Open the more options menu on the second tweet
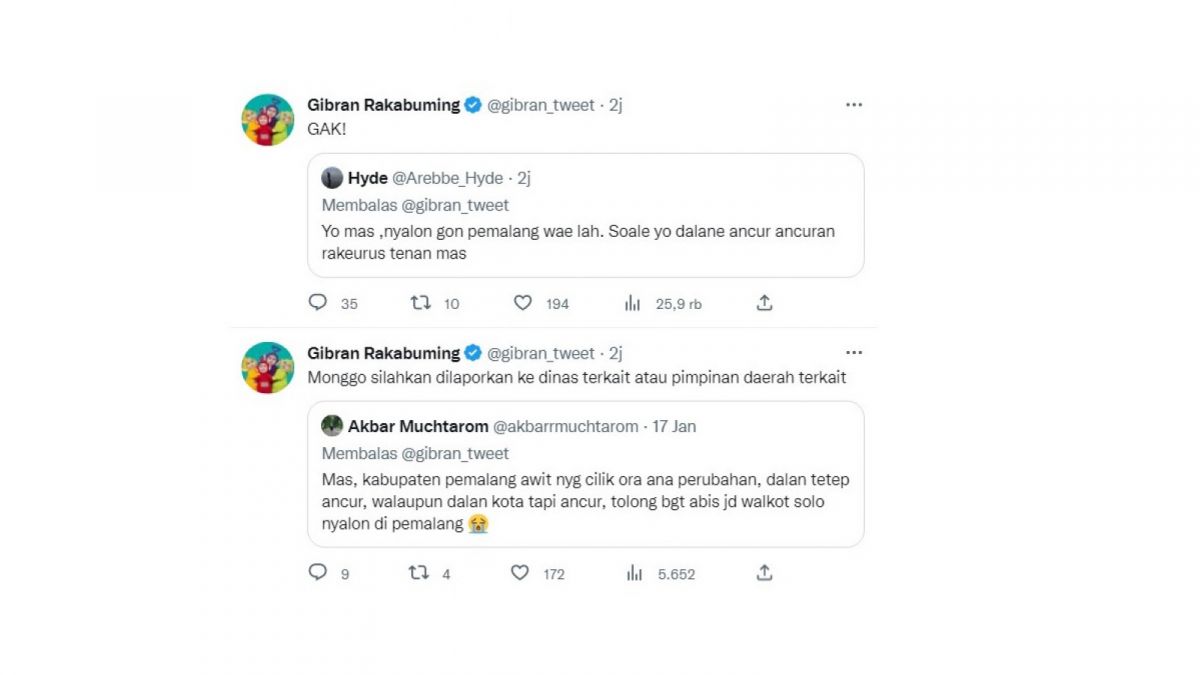Screen dimensions: 1200x675 point(854,352)
